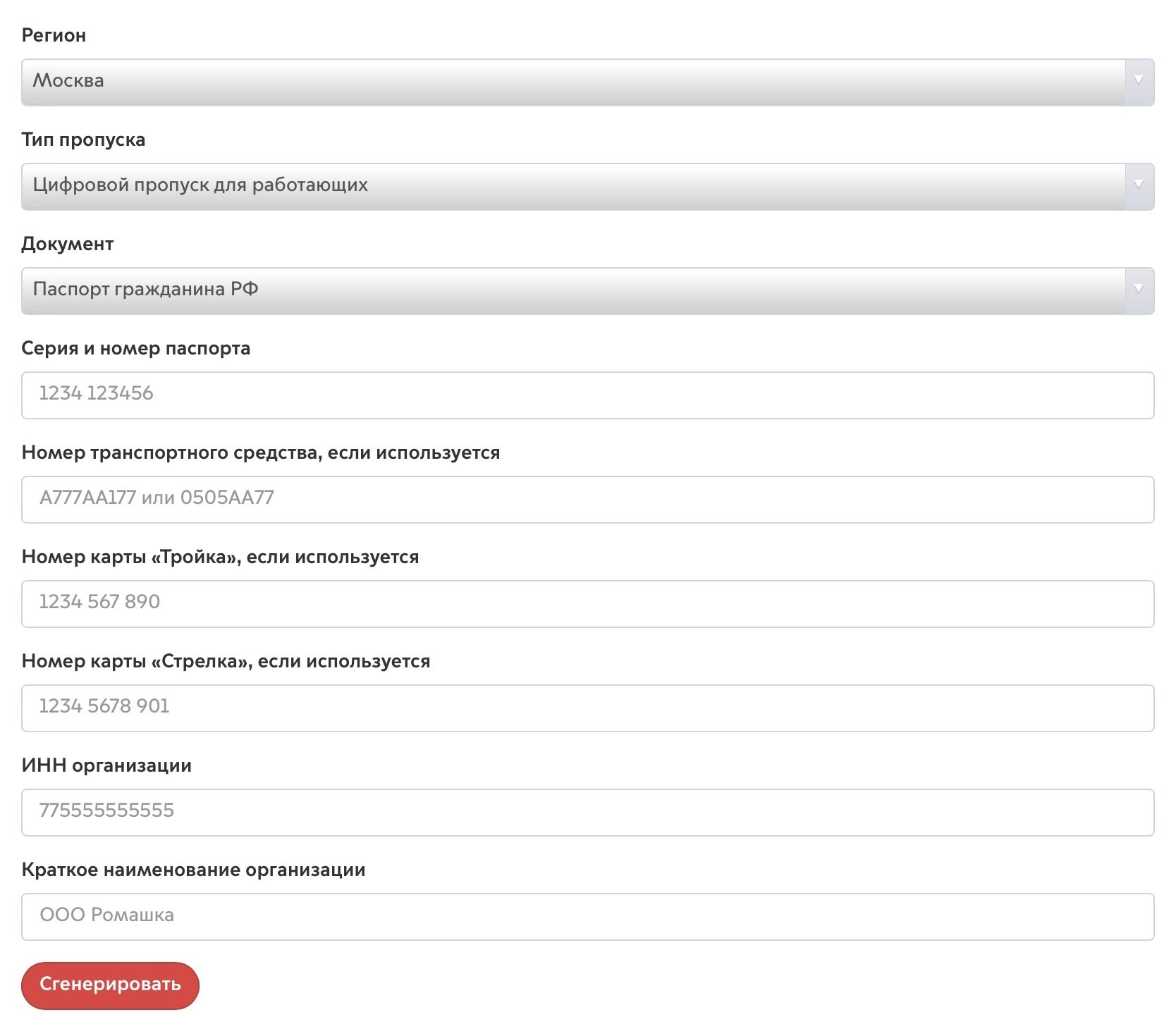Click the 'Тип пропуска' label text
Screen dimensions: 1176x1036
(x=83, y=140)
